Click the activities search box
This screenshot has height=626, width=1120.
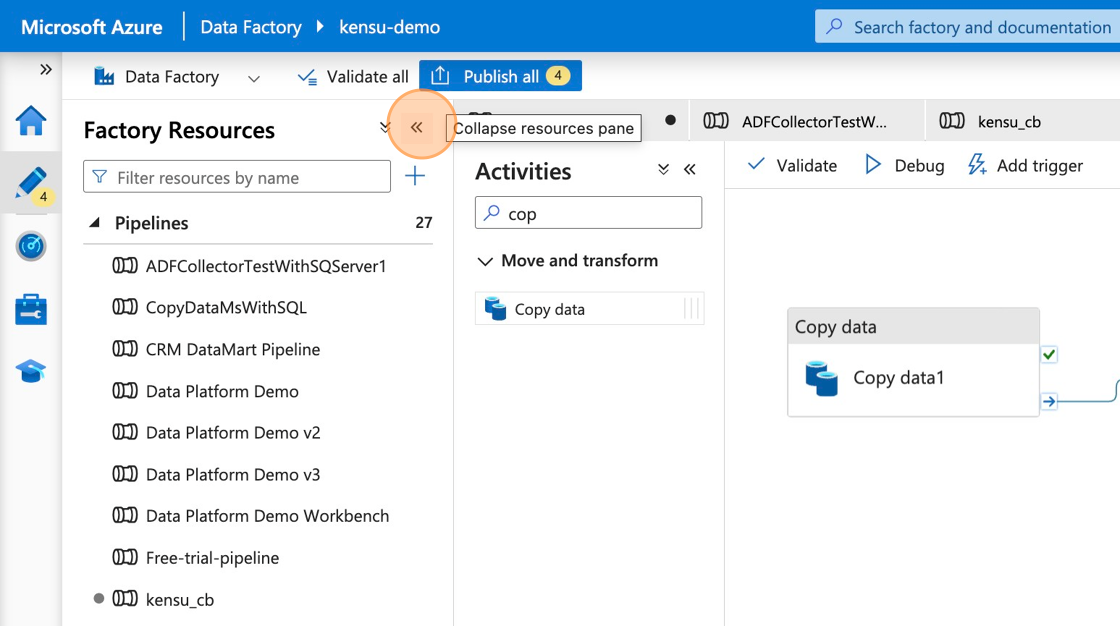589,213
